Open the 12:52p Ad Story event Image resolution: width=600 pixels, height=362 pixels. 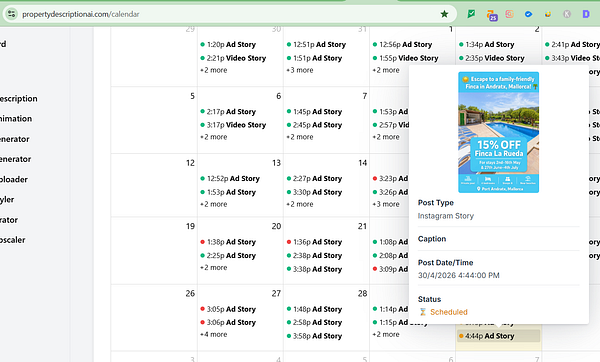(x=230, y=179)
